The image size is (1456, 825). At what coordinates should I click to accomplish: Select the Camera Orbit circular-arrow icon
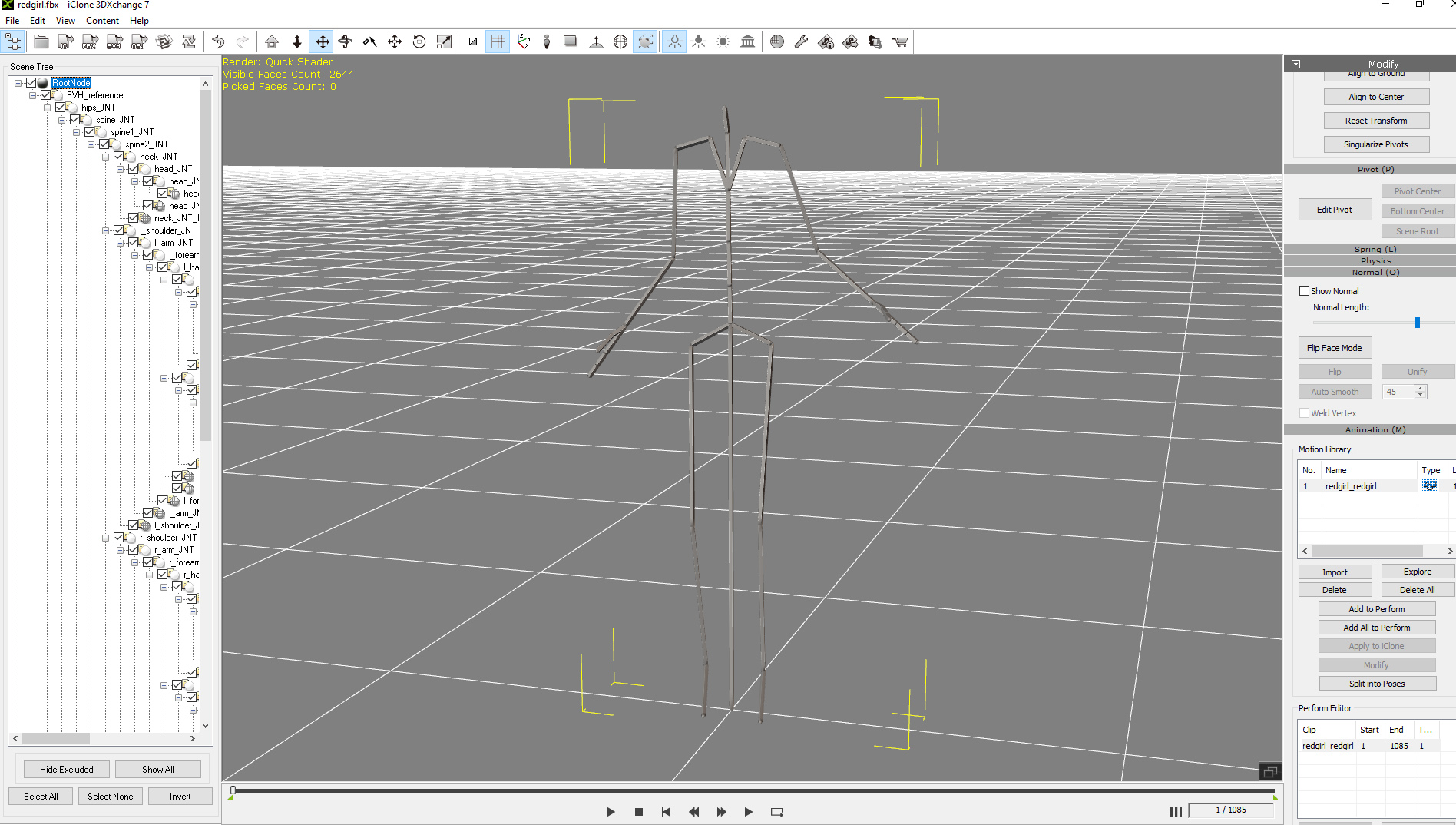419,42
